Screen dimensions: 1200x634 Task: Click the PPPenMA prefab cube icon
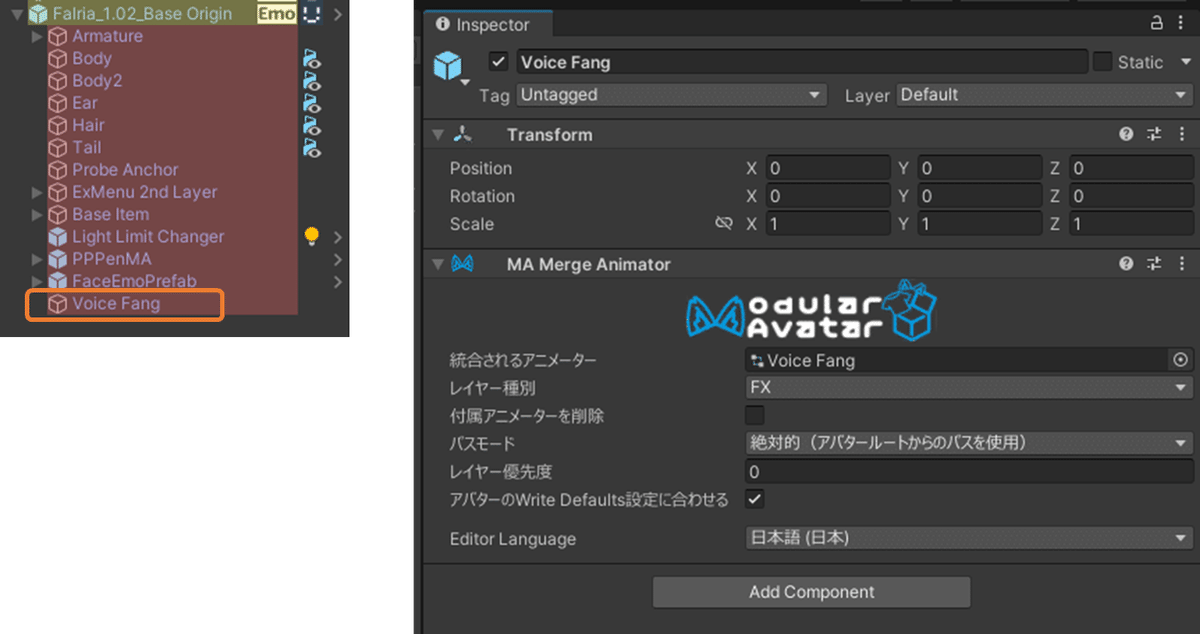click(x=58, y=259)
